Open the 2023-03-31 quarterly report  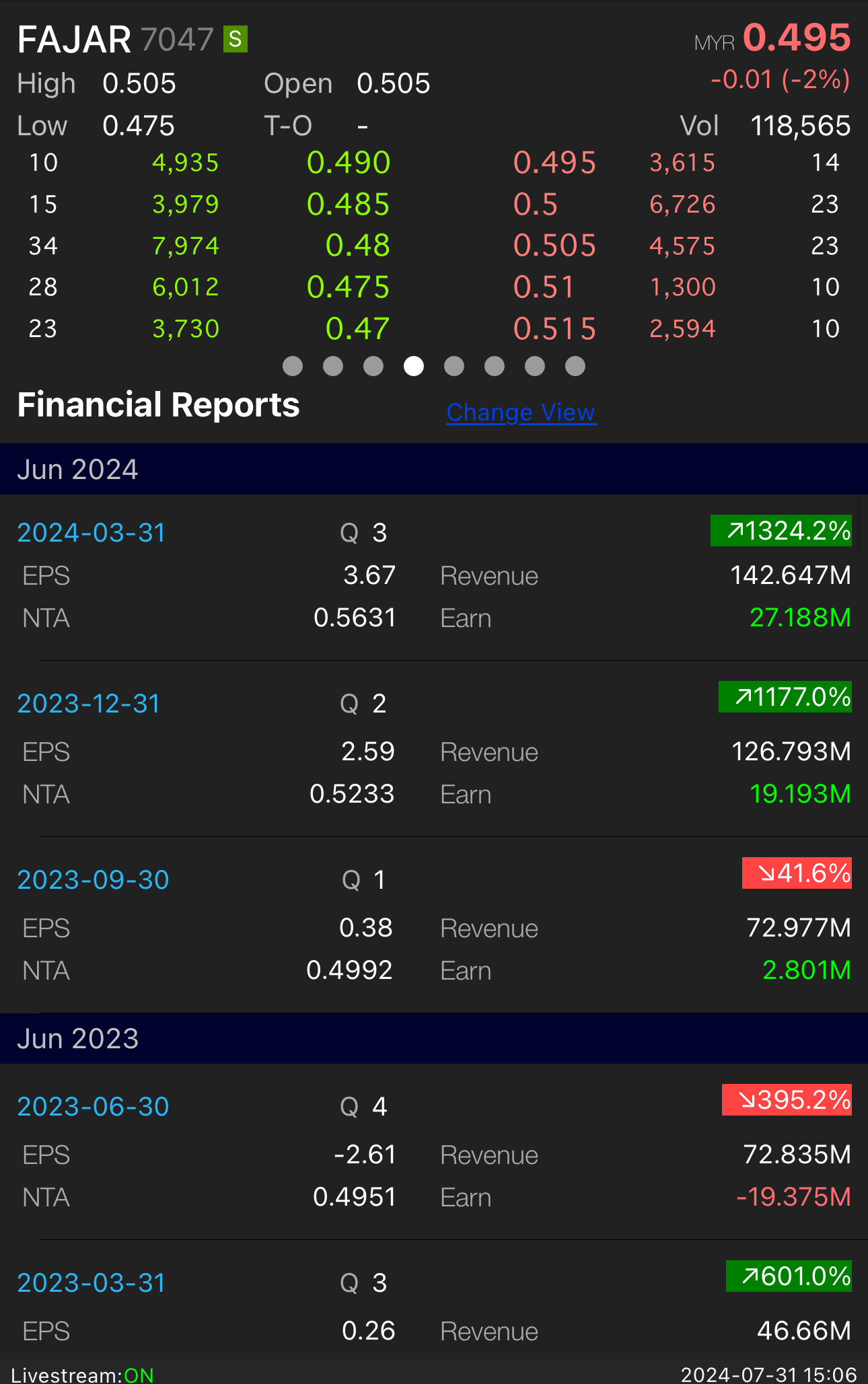[92, 1283]
